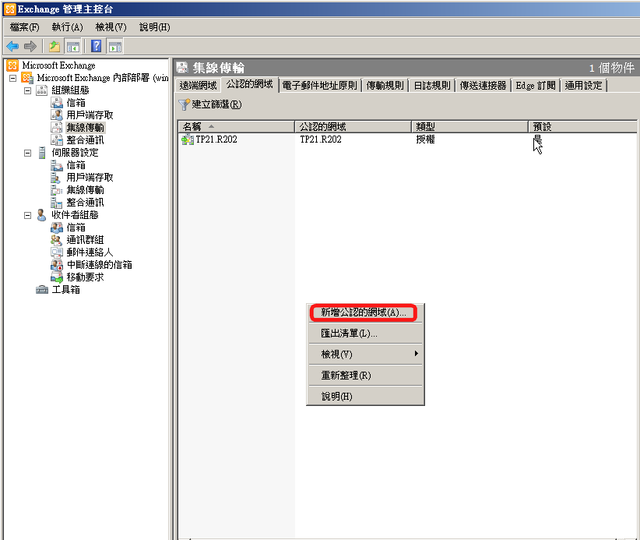Sort by the 類型 column header
The height and width of the screenshot is (540, 640).
pyautogui.click(x=470, y=127)
